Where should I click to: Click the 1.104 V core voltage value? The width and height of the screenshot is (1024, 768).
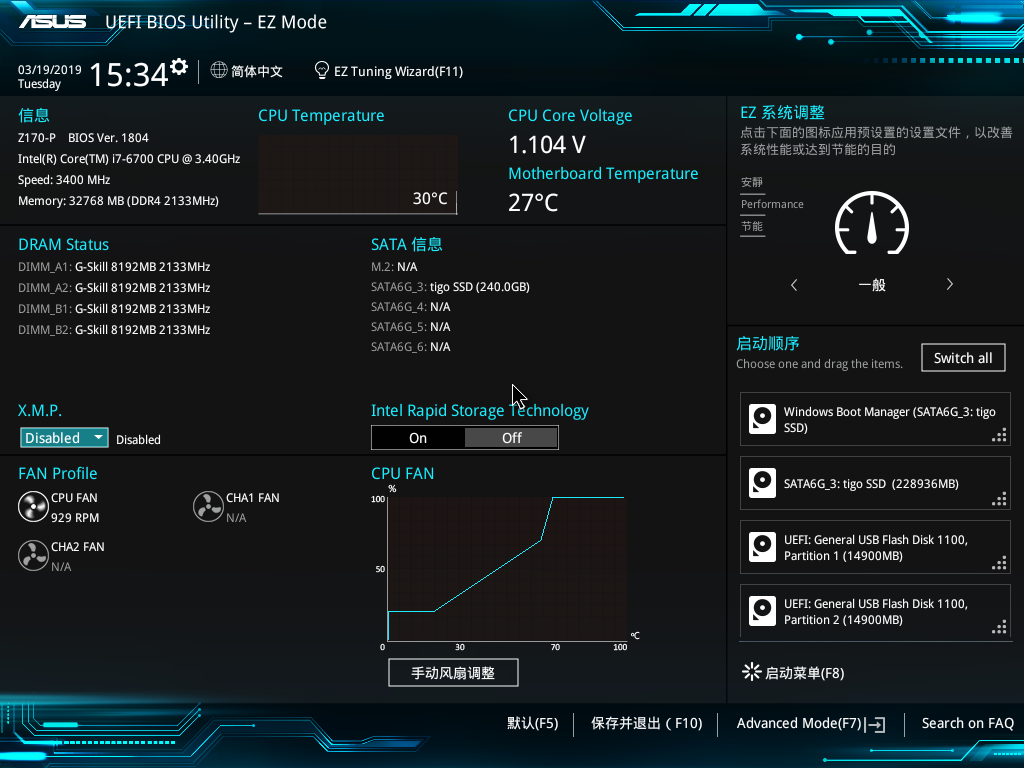[x=547, y=145]
